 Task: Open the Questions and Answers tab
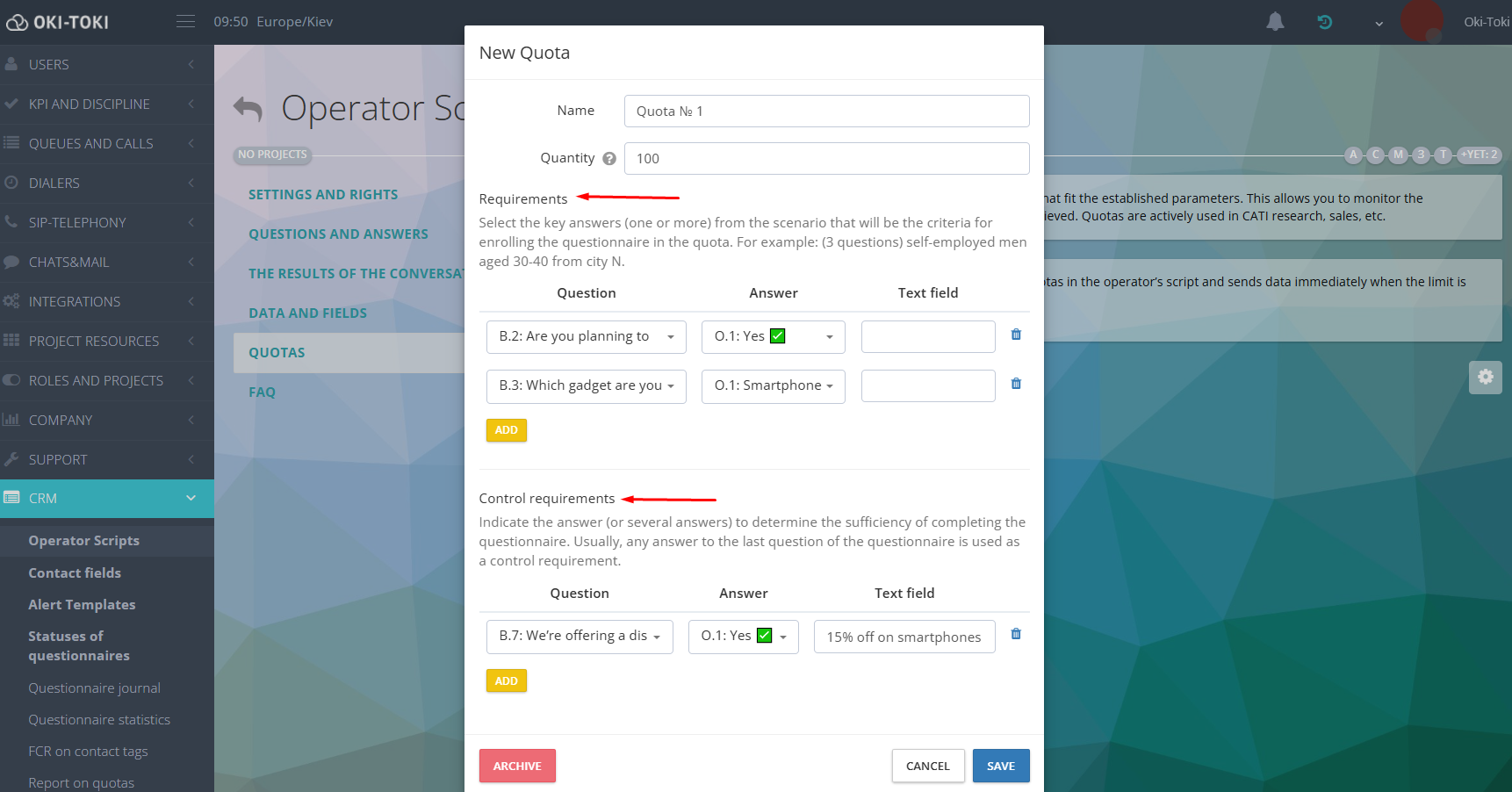pyautogui.click(x=338, y=234)
